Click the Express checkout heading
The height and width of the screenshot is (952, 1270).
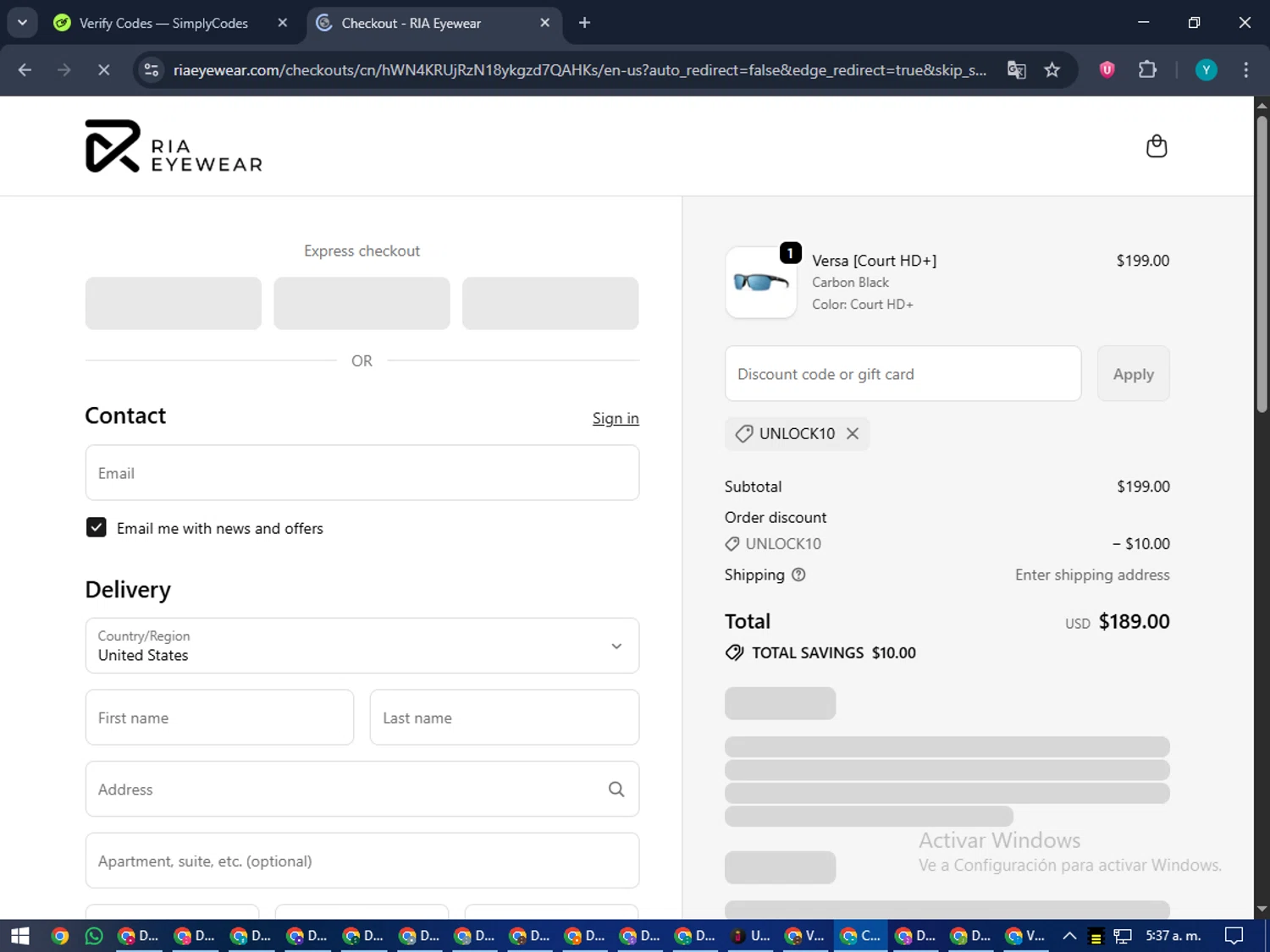tap(362, 250)
